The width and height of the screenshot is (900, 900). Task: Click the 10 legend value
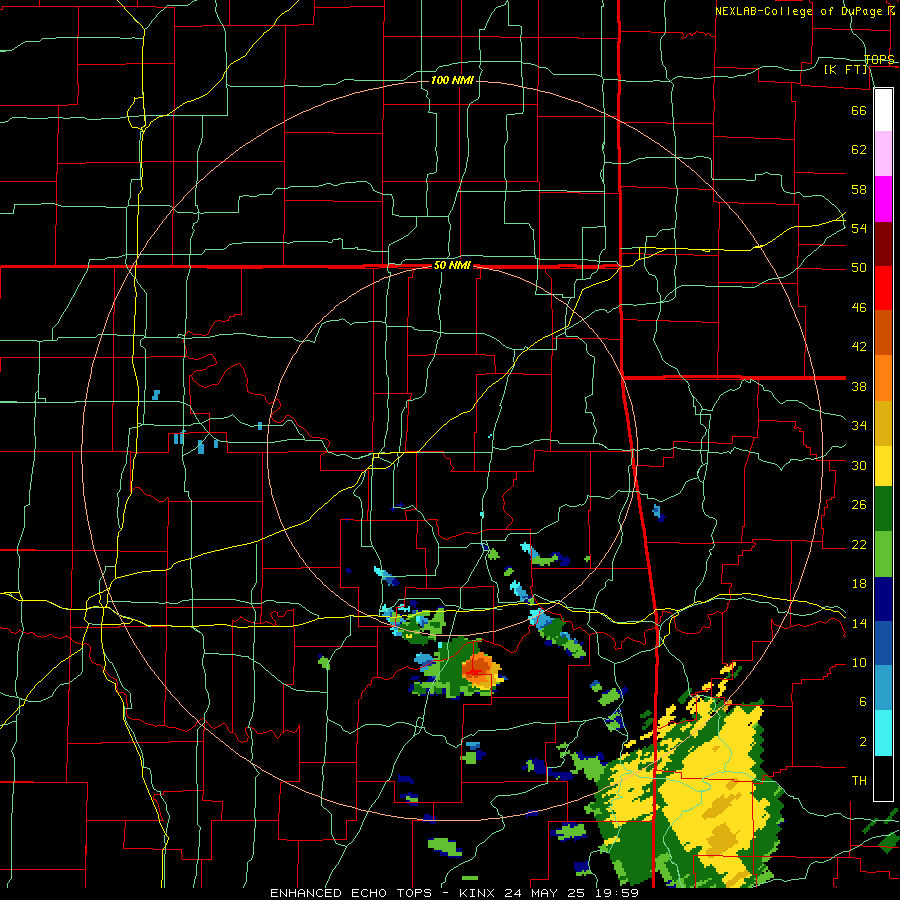click(x=859, y=663)
